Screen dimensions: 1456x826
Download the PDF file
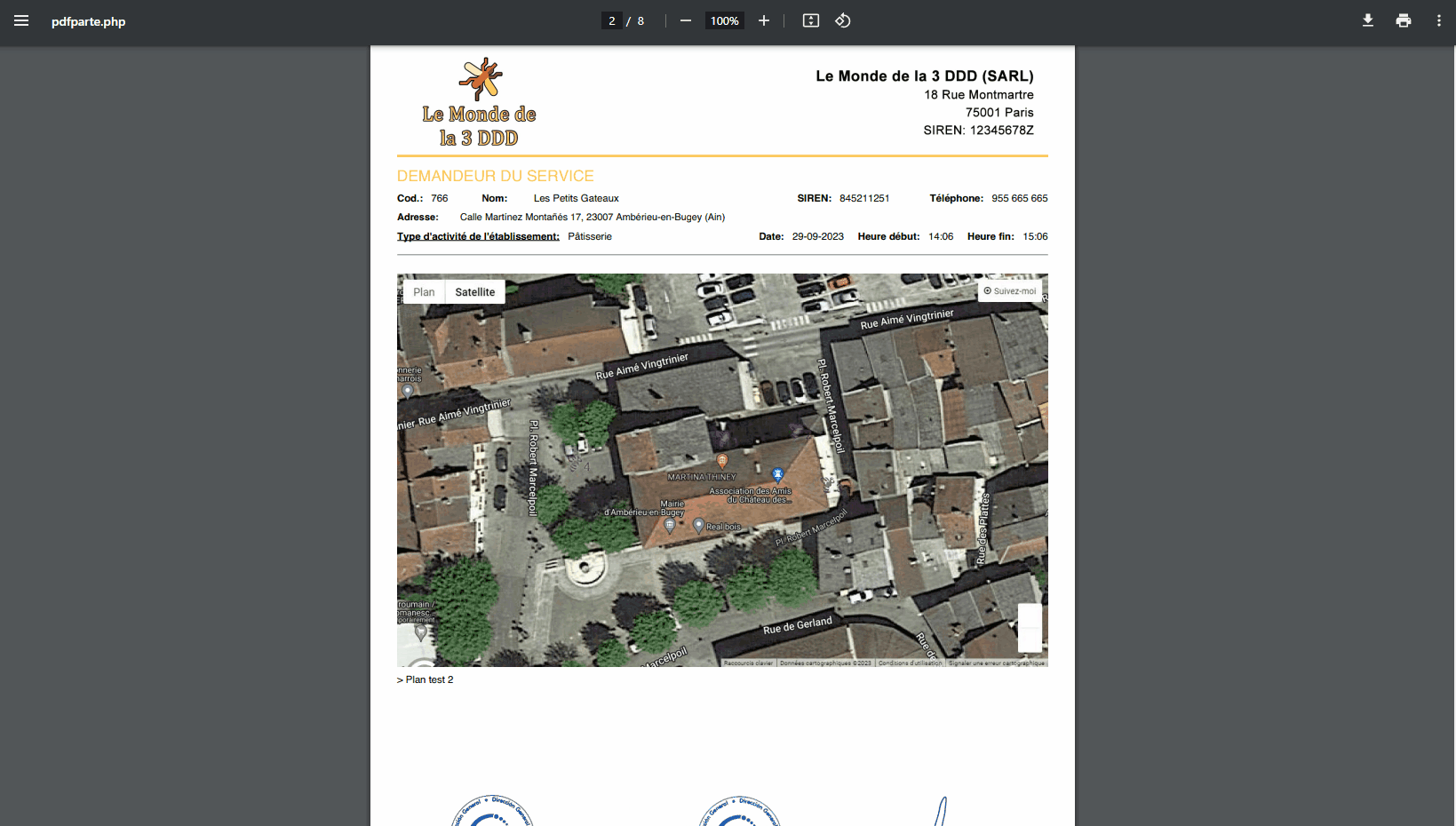(1368, 20)
